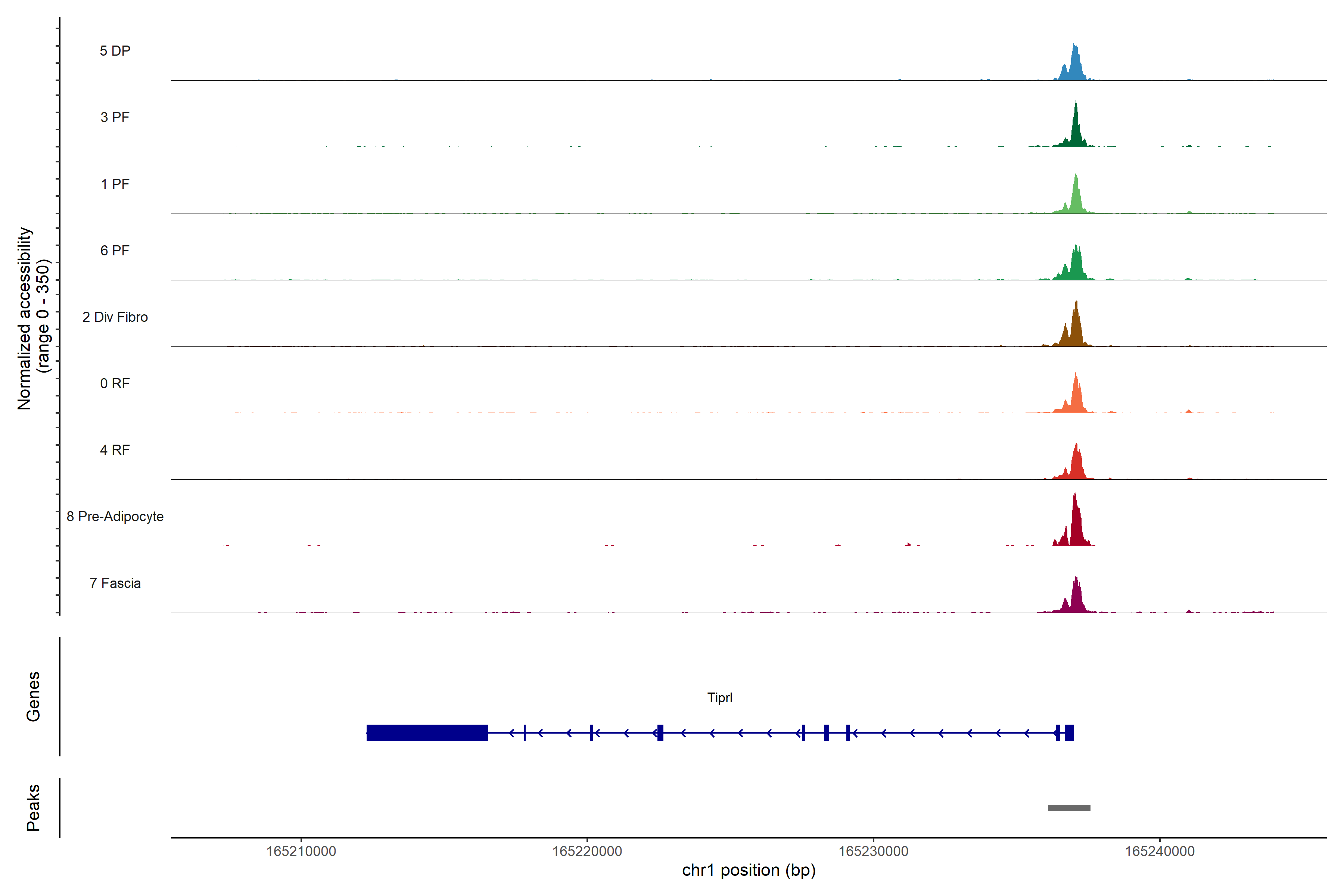Click the 7 Fascia purple peak
Screen dimensions: 1344x896
pos(1076,600)
